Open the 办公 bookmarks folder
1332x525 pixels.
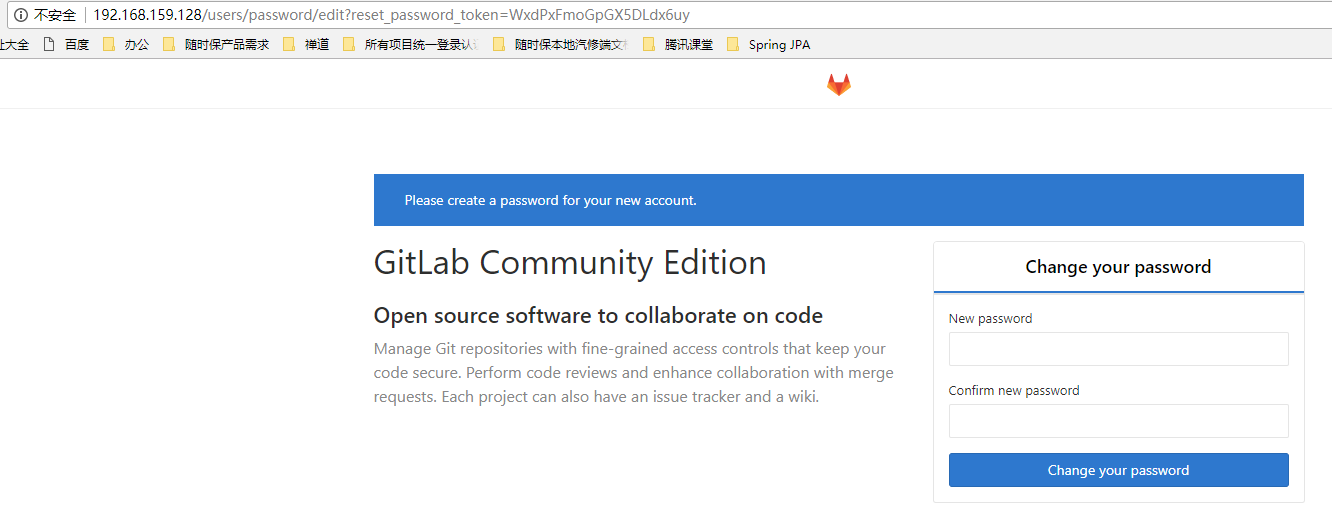pyautogui.click(x=126, y=44)
